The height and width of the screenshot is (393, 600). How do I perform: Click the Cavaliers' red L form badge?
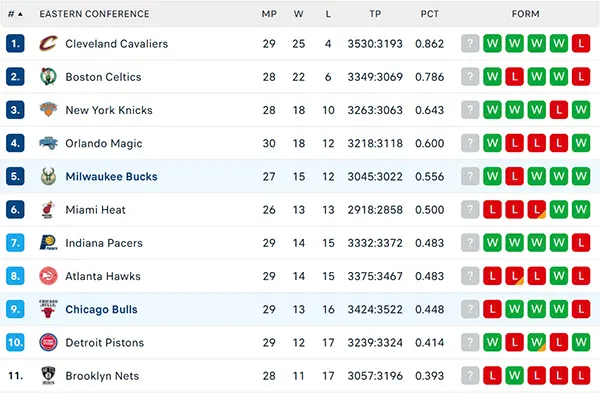581,43
